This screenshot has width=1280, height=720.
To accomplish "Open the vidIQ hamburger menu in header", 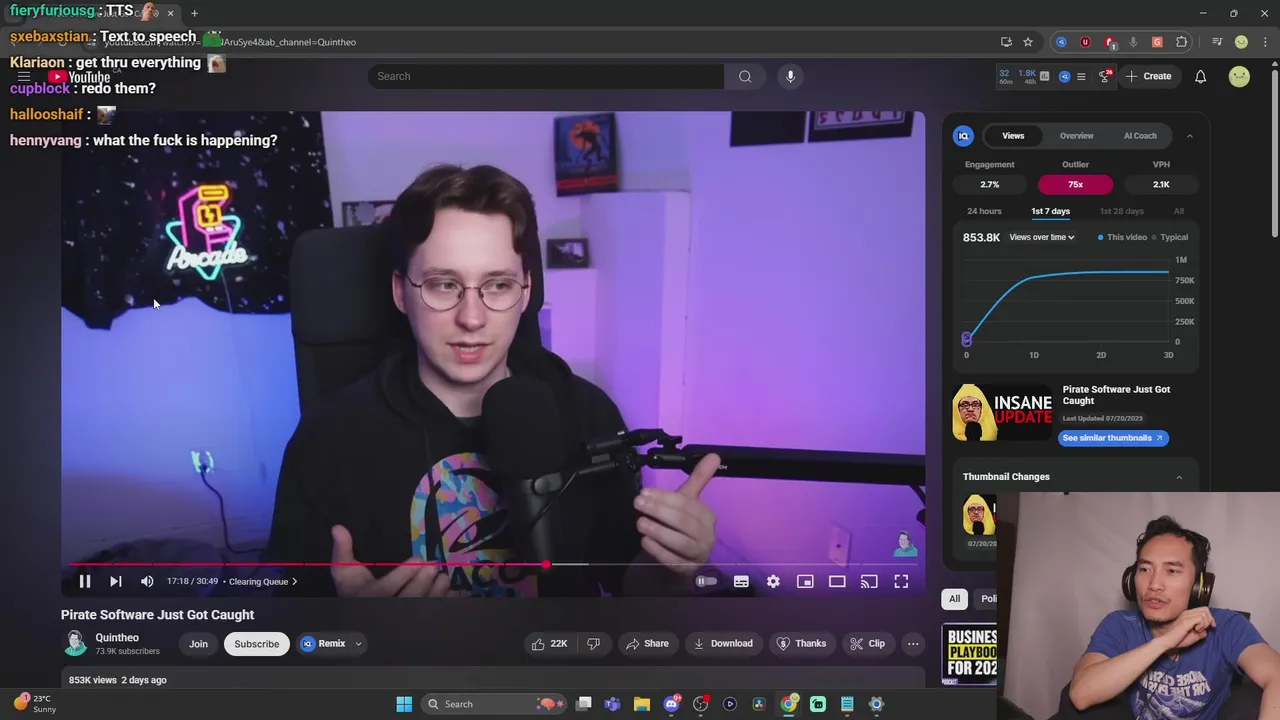I will pos(1081,76).
